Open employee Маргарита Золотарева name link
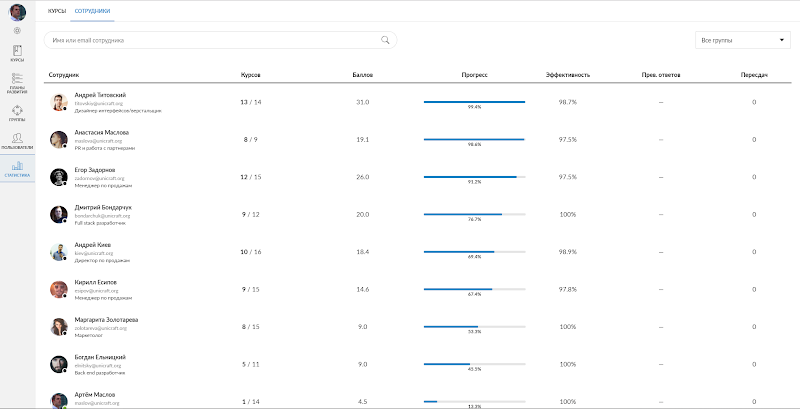The height and width of the screenshot is (409, 800). point(106,320)
